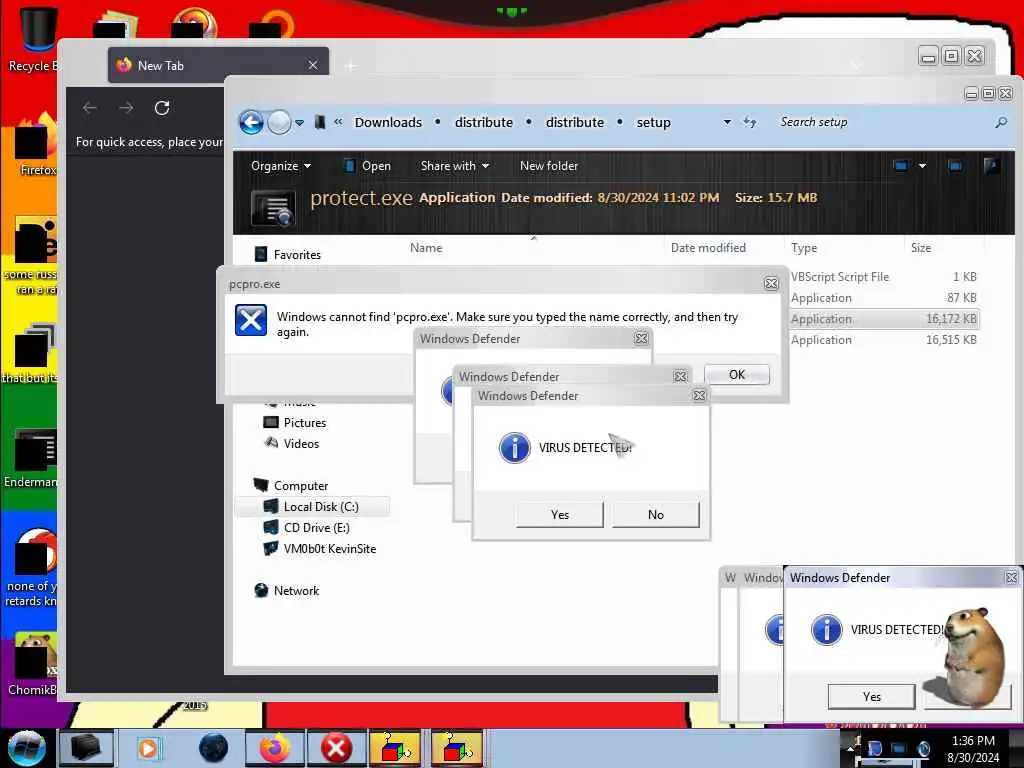Close the New Tab tab in Firefox
This screenshot has width=1024, height=768.
pyautogui.click(x=313, y=65)
